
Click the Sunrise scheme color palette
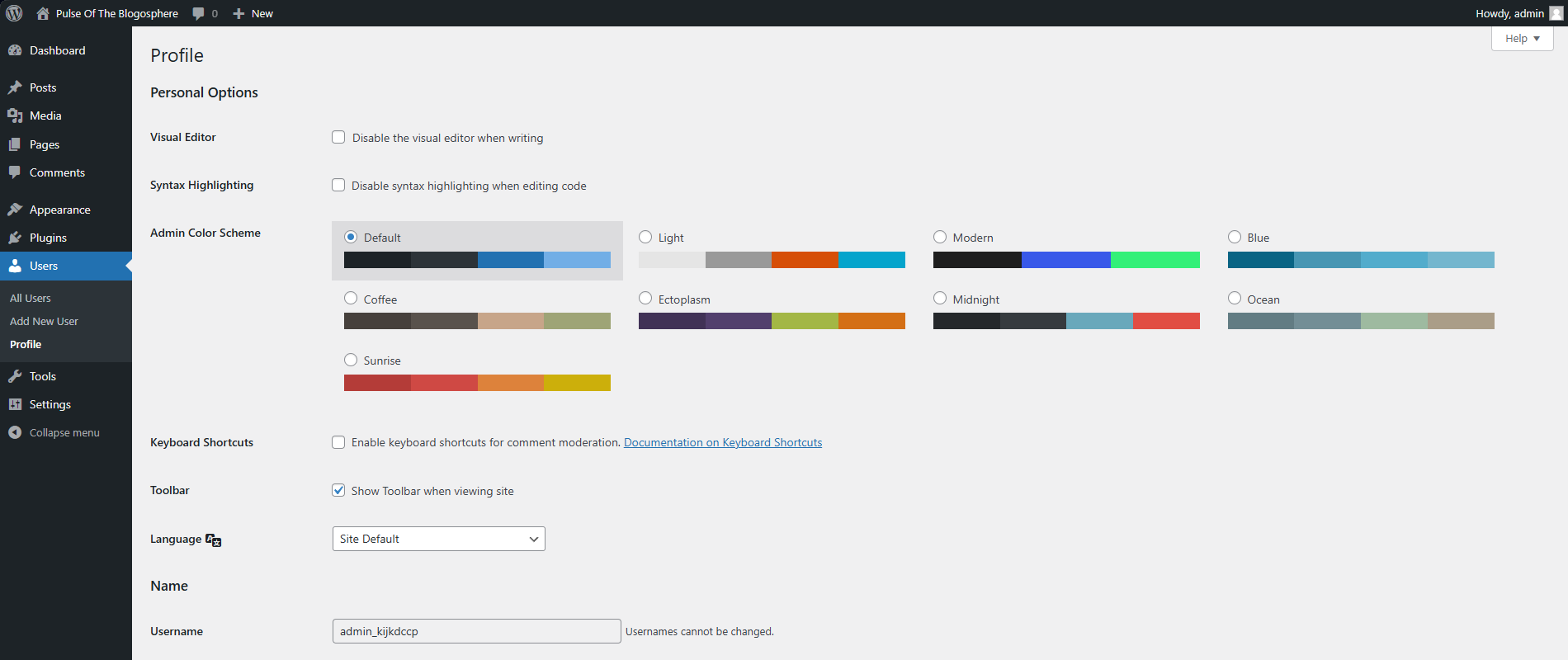coord(477,383)
